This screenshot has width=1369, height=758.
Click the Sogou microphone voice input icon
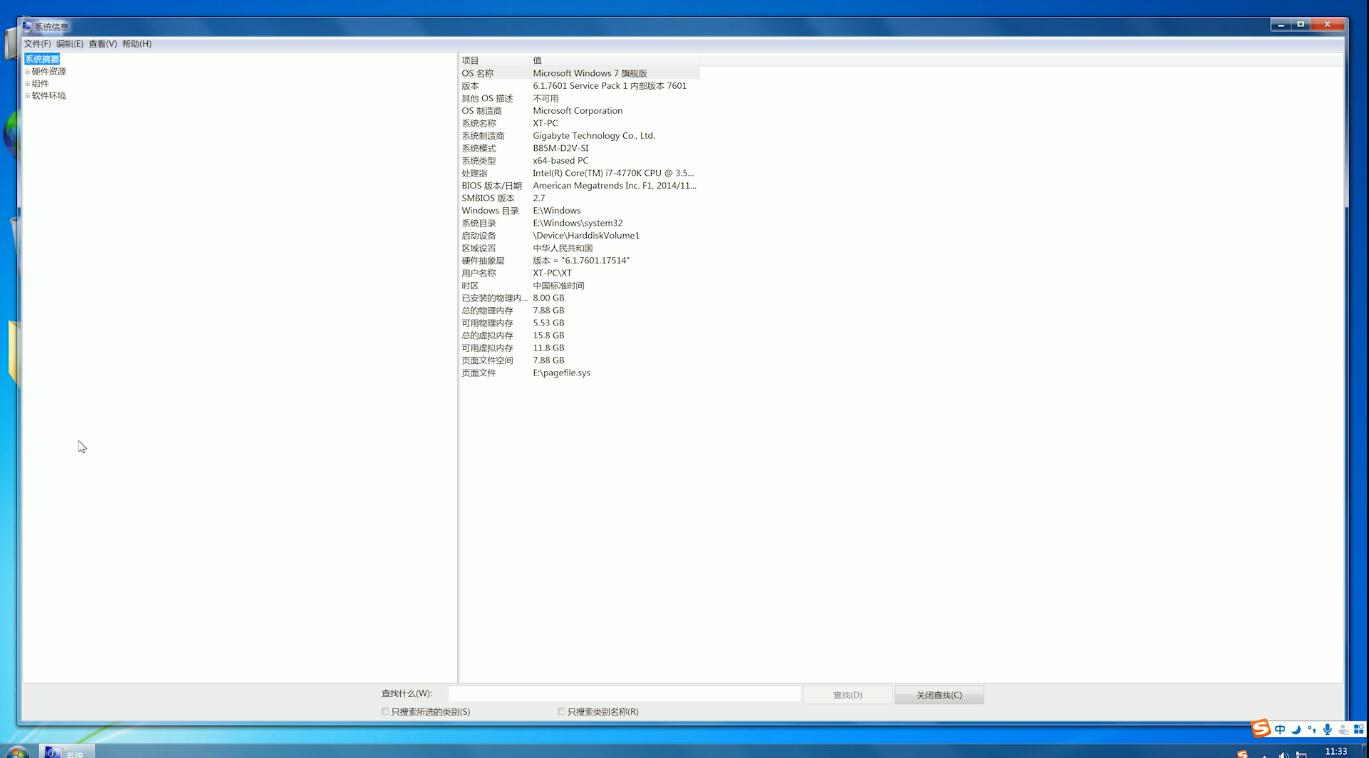pyautogui.click(x=1327, y=730)
